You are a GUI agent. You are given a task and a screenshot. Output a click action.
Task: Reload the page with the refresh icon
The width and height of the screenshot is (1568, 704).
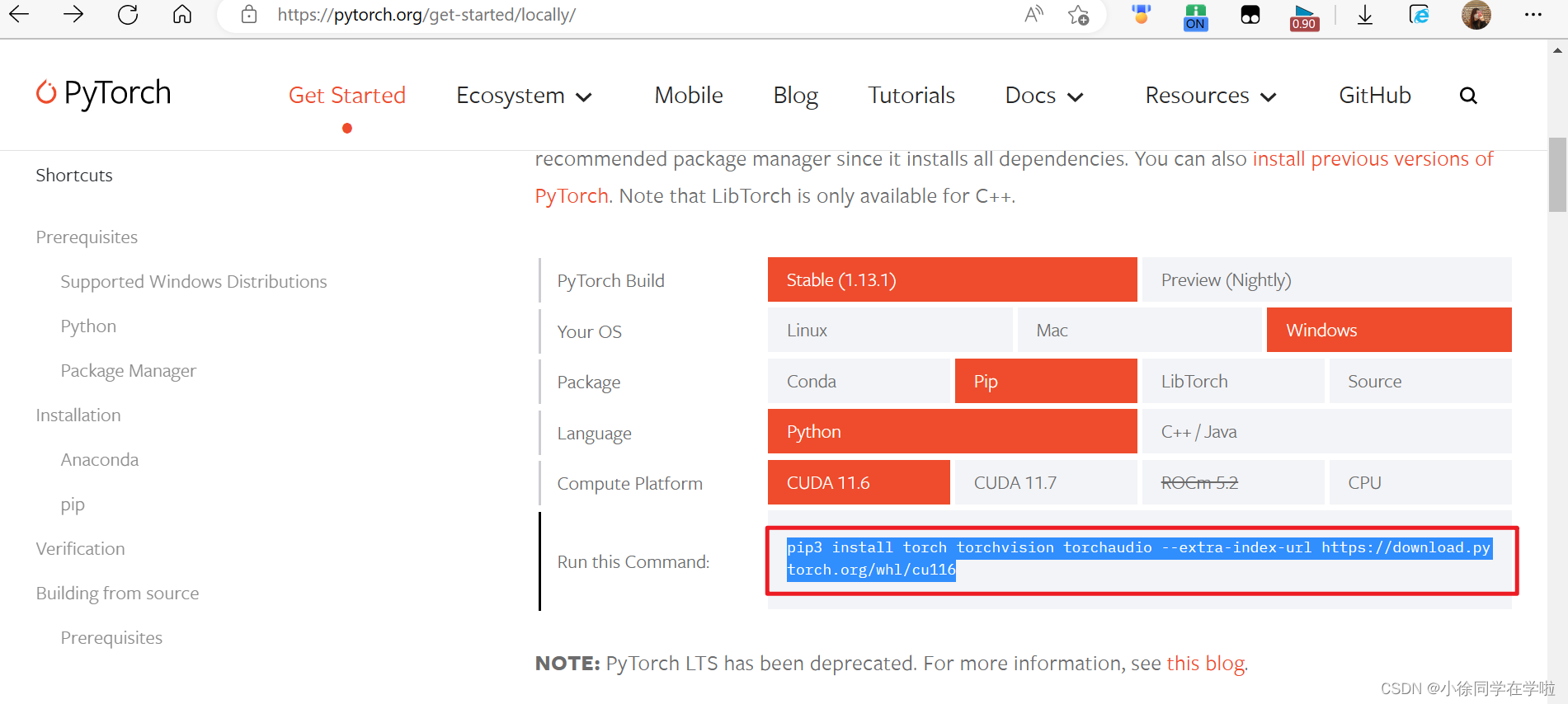(x=128, y=14)
